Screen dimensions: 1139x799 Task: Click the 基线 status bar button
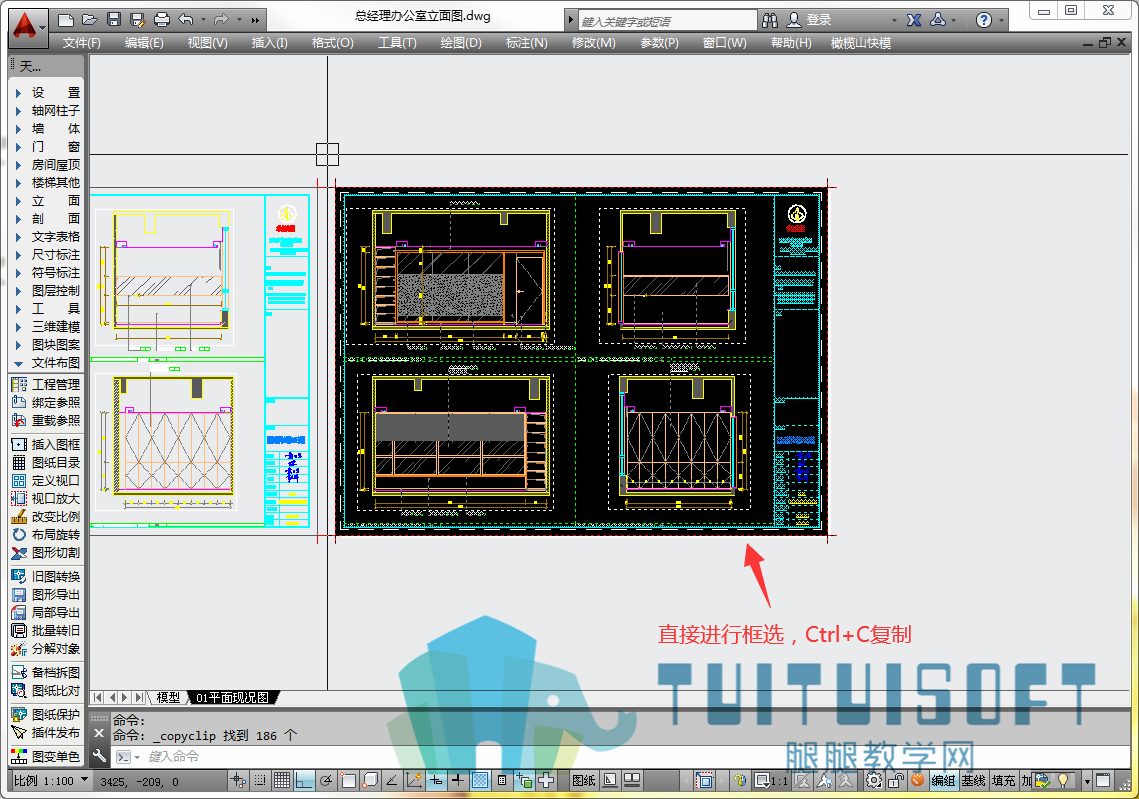point(973,781)
